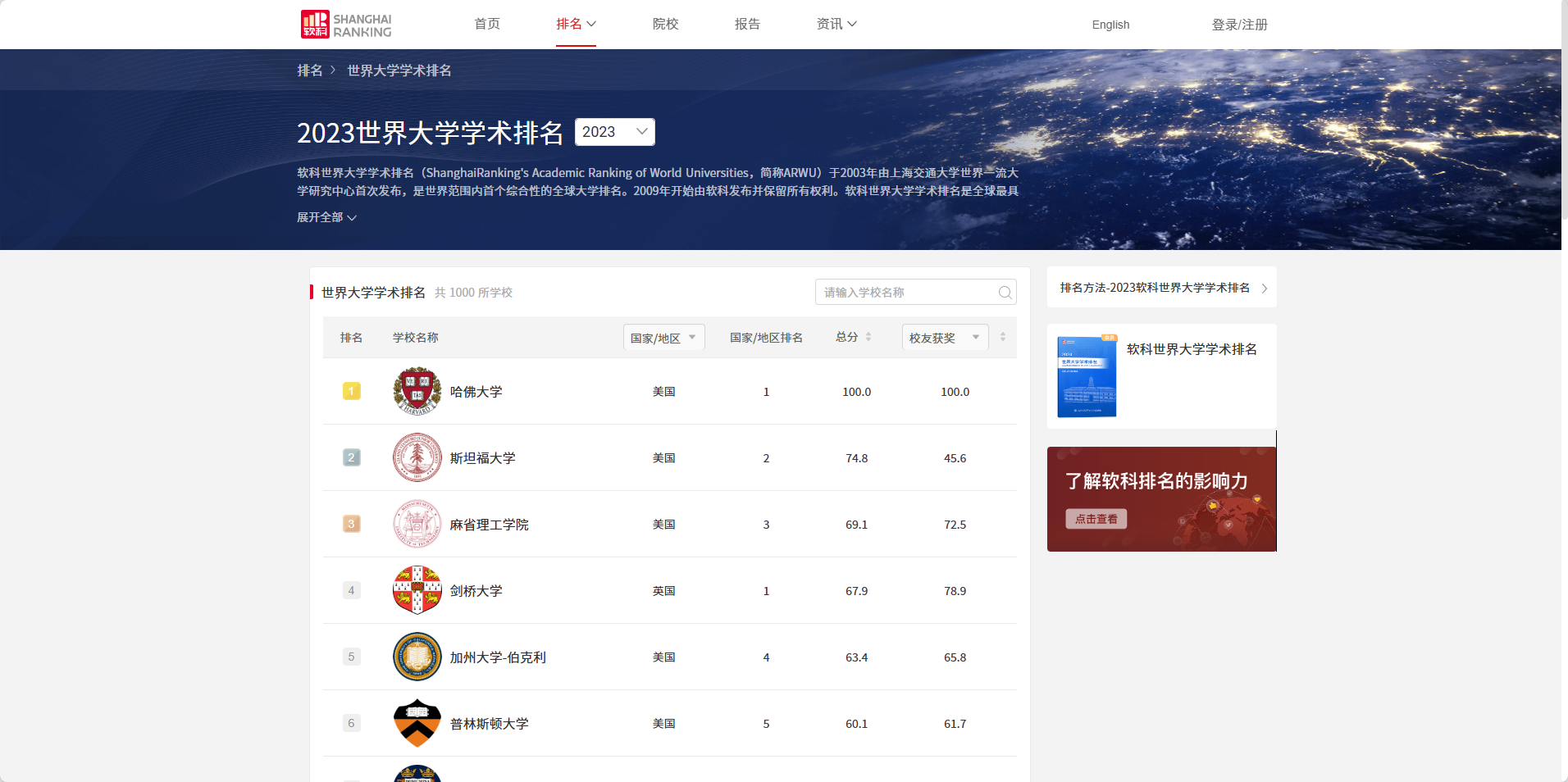Focus the 请输入学校名称 search field
The image size is (1568, 782).
coord(906,293)
